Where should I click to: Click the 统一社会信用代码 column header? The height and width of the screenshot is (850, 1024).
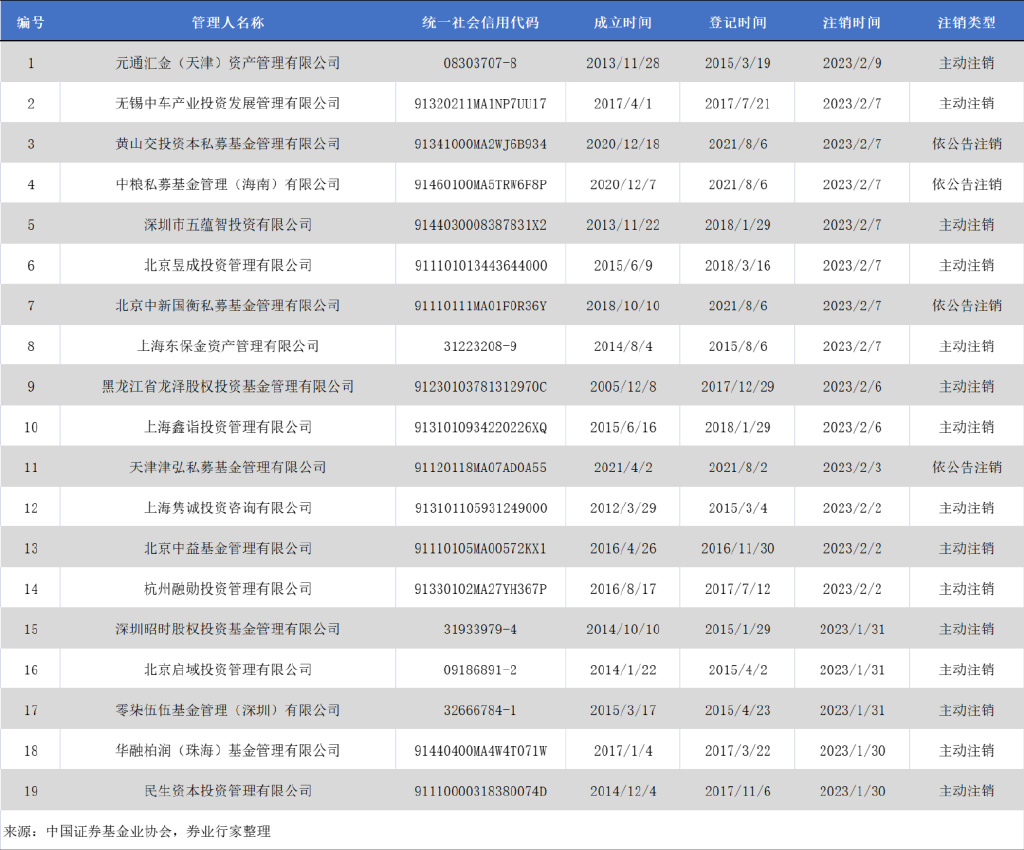(x=480, y=23)
